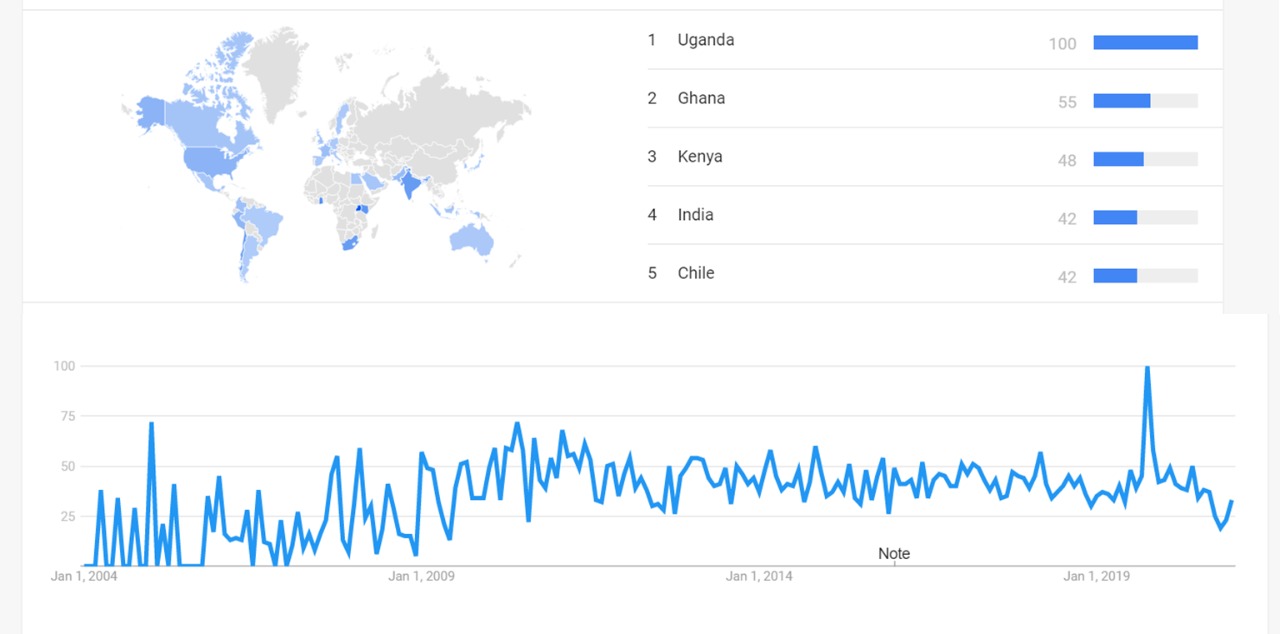
Task: Click the Jan 1, 2009 axis label
Action: click(421, 577)
